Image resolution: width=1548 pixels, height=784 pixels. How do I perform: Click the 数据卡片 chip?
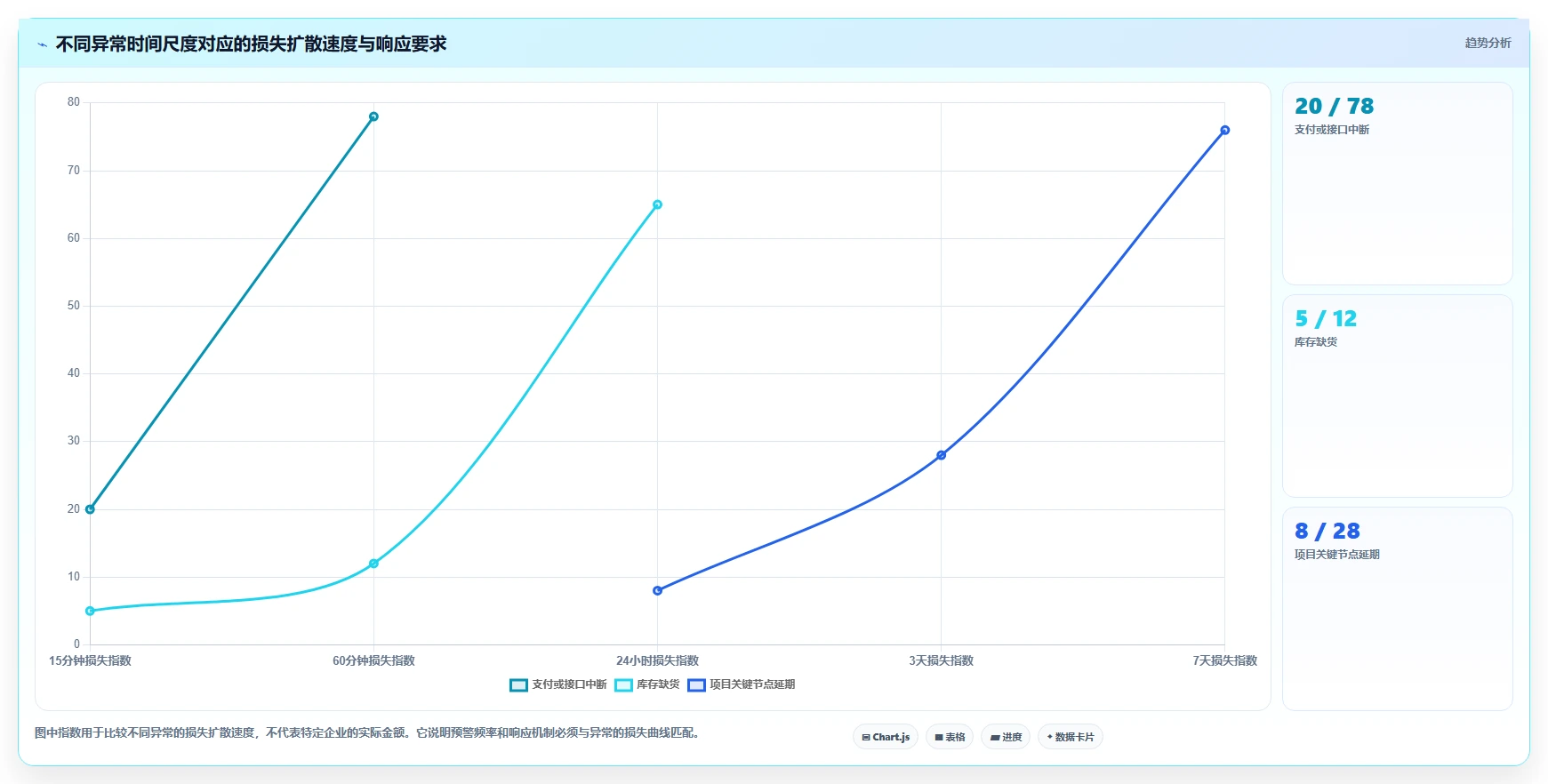click(1071, 737)
